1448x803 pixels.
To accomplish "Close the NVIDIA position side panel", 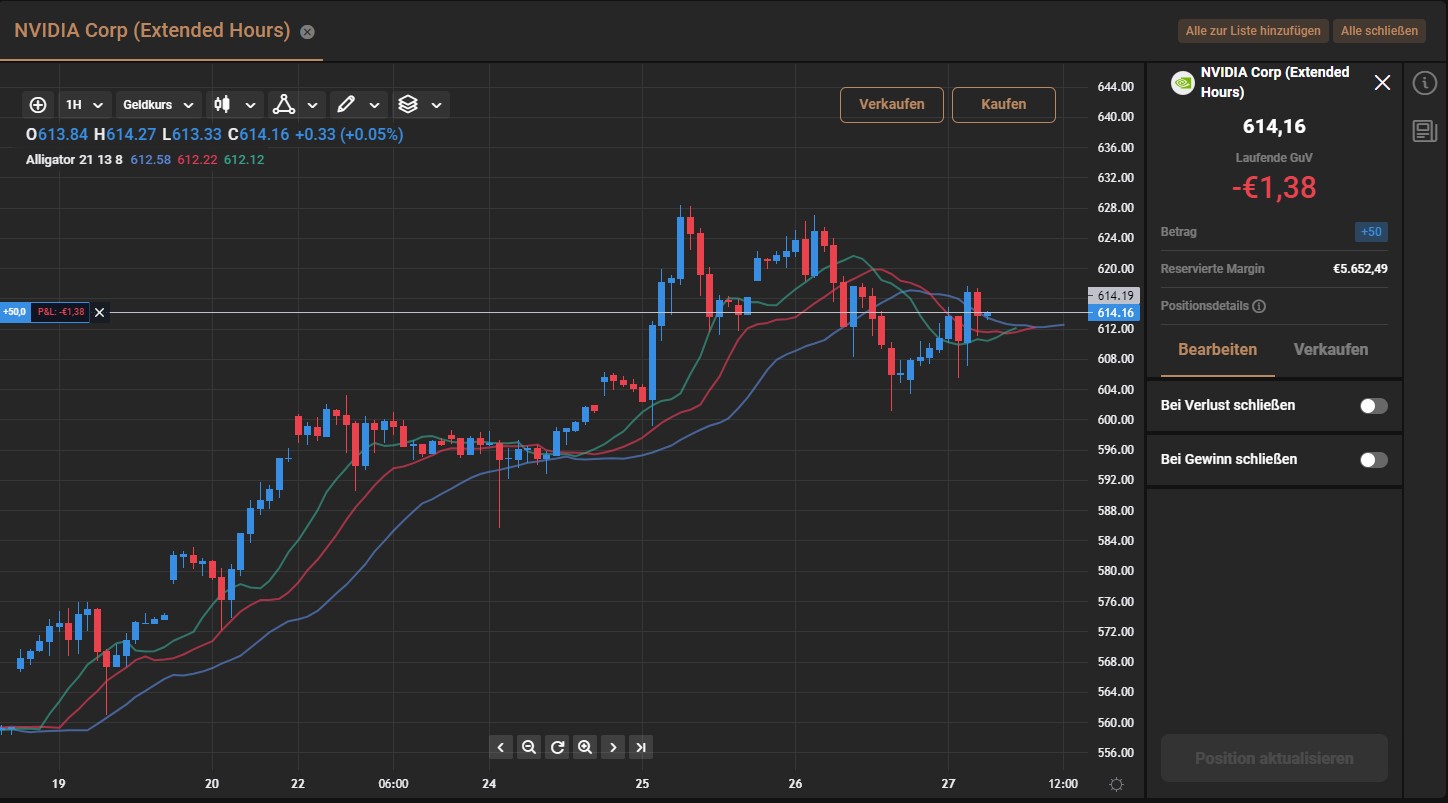I will [1382, 82].
